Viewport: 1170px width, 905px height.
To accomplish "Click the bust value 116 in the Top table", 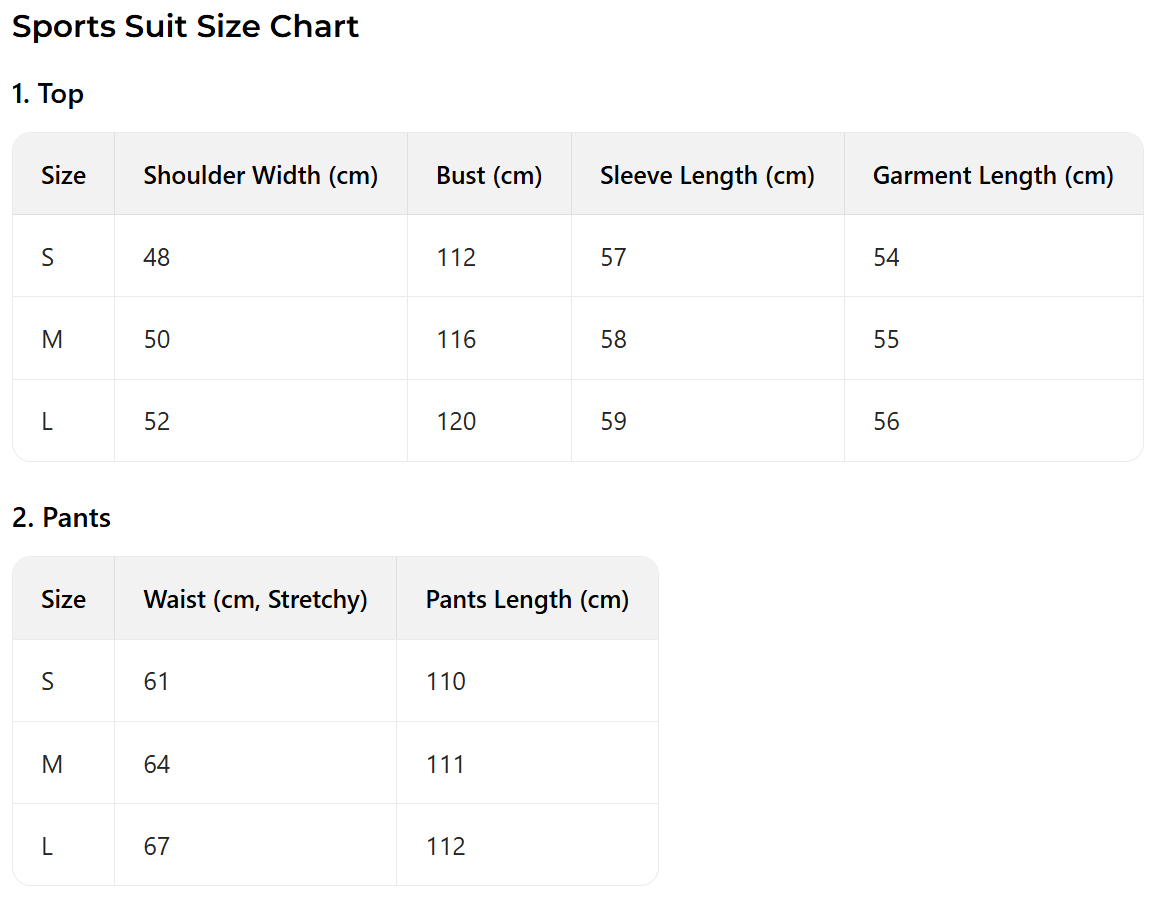I will pyautogui.click(x=456, y=340).
